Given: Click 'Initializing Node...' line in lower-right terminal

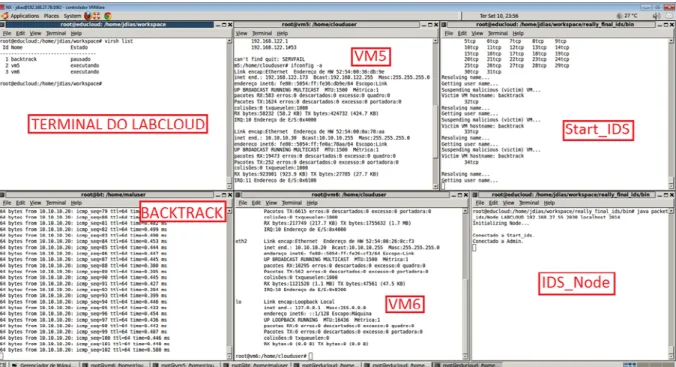Looking at the screenshot, I should (x=501, y=223).
